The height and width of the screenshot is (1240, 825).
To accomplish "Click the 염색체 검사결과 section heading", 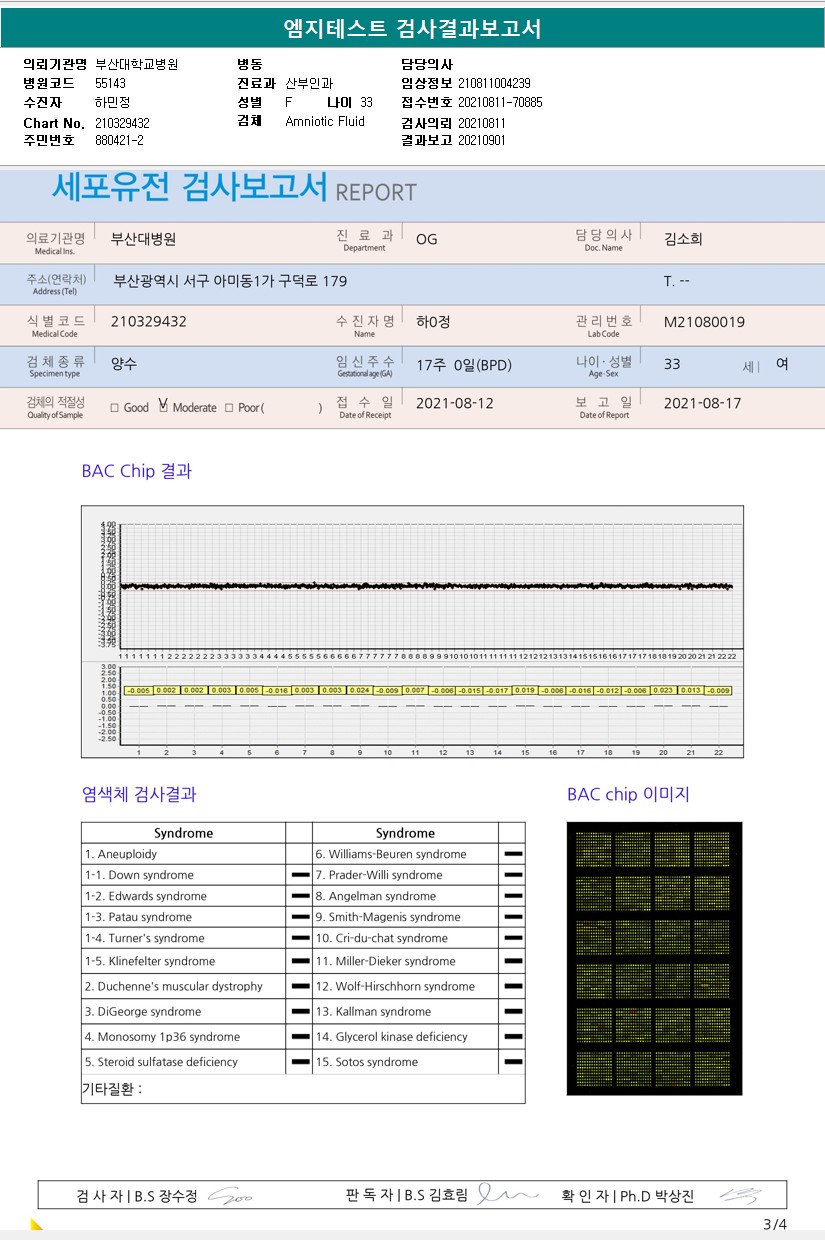I will 139,795.
